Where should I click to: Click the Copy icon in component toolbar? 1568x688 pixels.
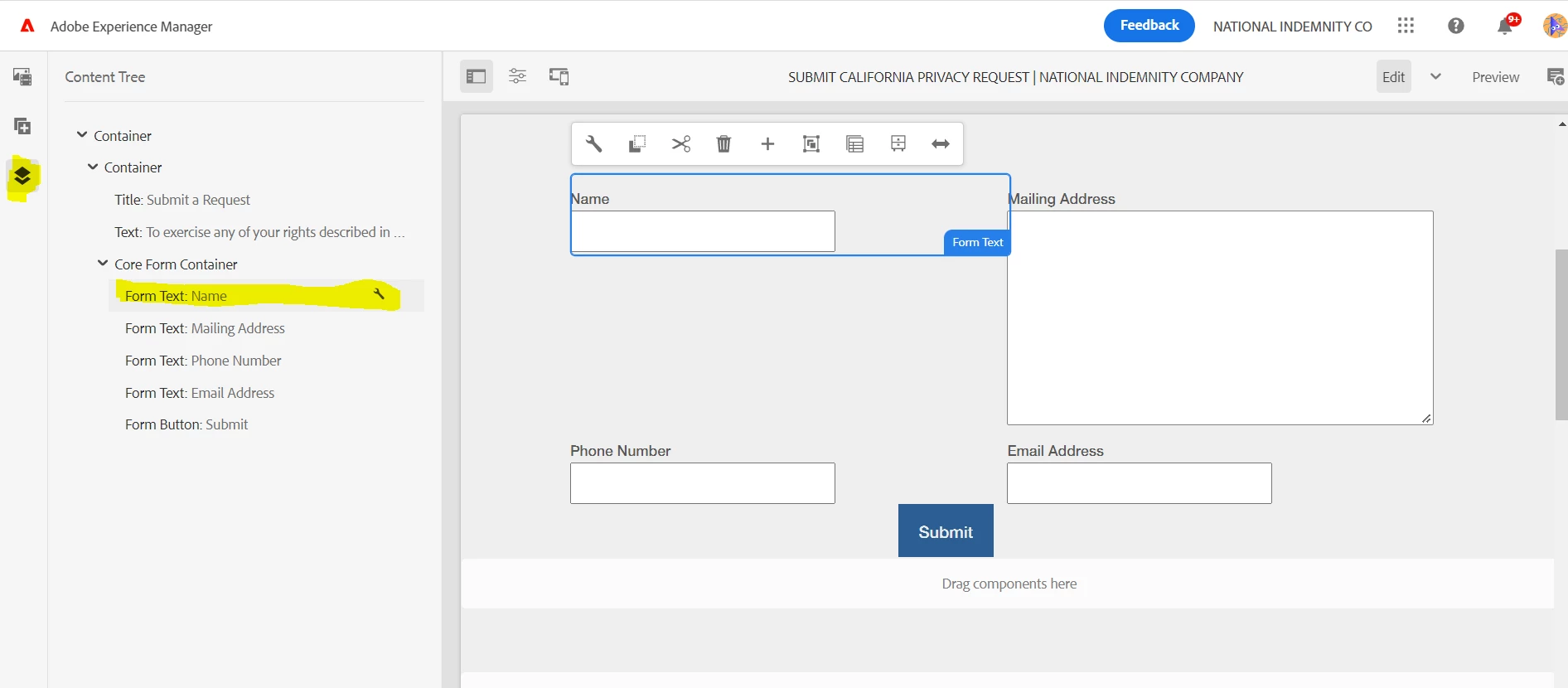637,144
